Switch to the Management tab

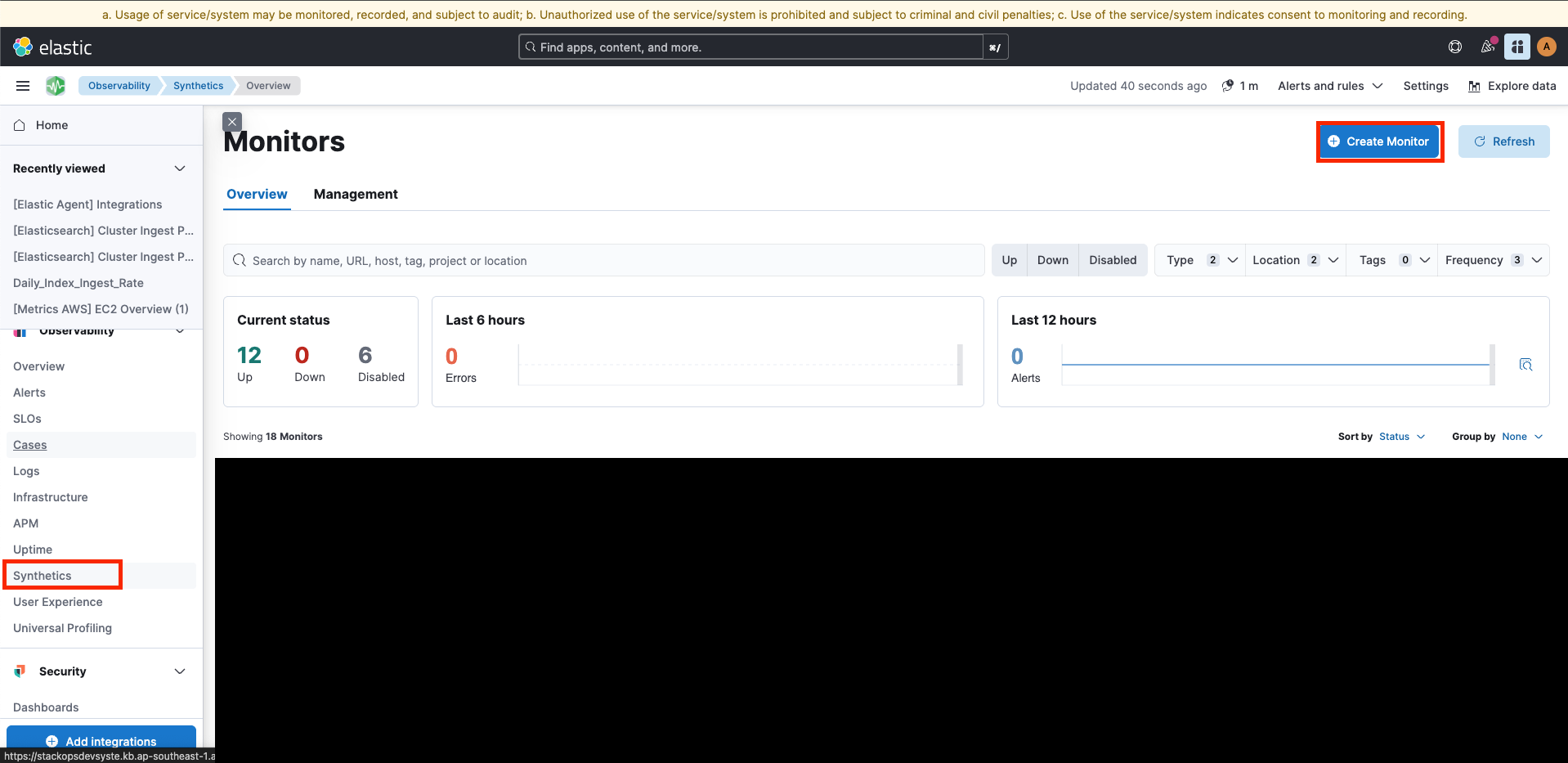coord(356,194)
